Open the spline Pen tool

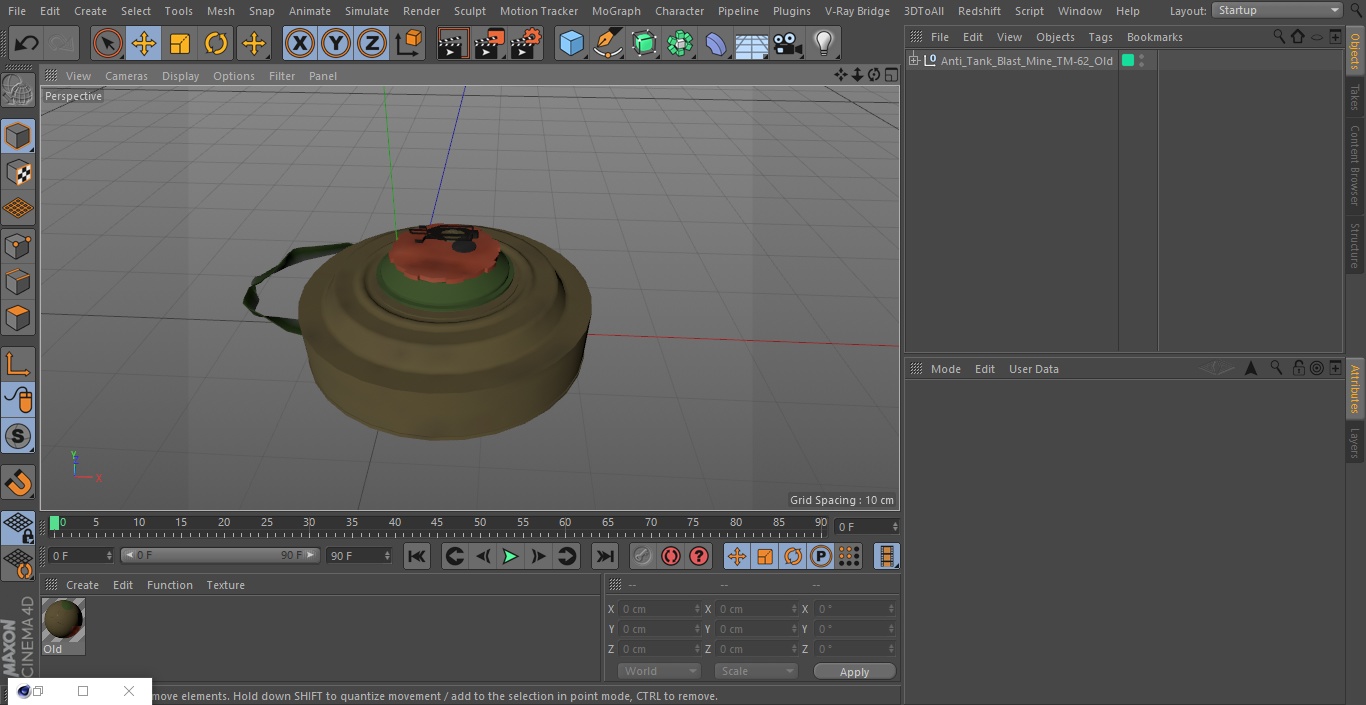[x=607, y=43]
